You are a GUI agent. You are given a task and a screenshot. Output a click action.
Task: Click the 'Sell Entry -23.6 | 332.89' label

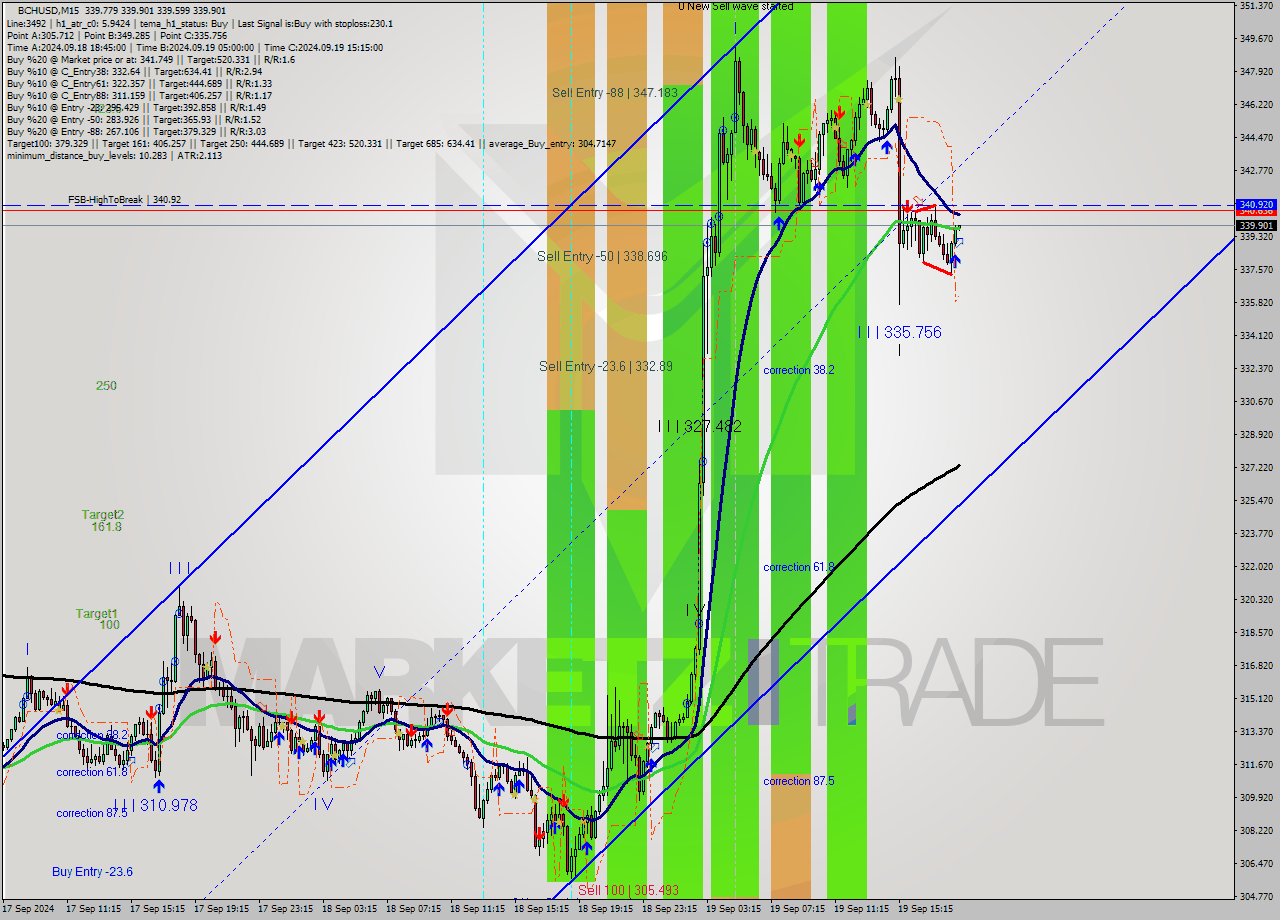[606, 366]
